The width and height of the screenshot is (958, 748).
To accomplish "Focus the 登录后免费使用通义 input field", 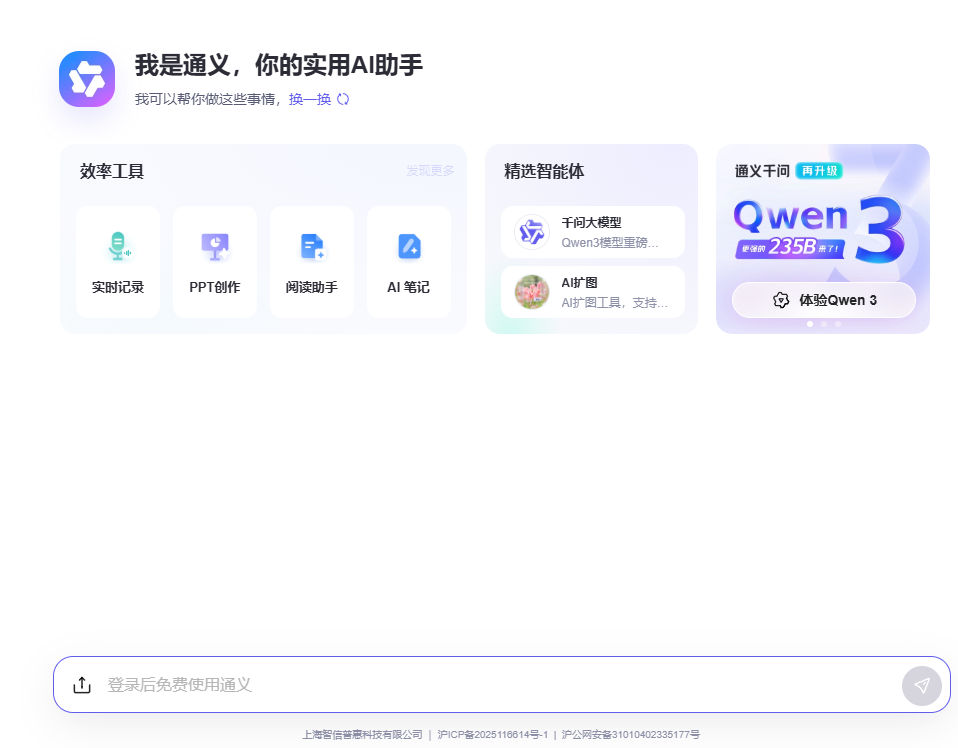I will tap(502, 684).
